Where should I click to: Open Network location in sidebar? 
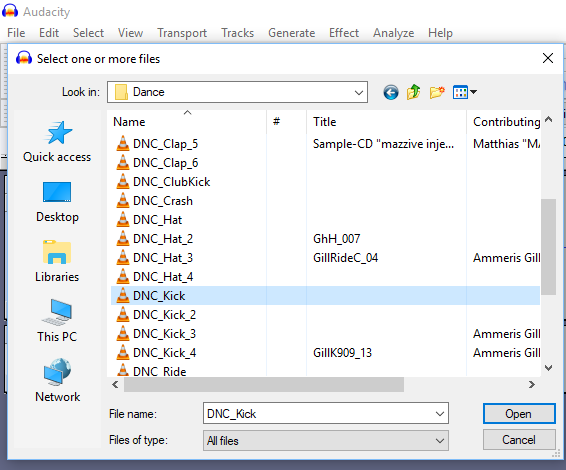pos(57,381)
